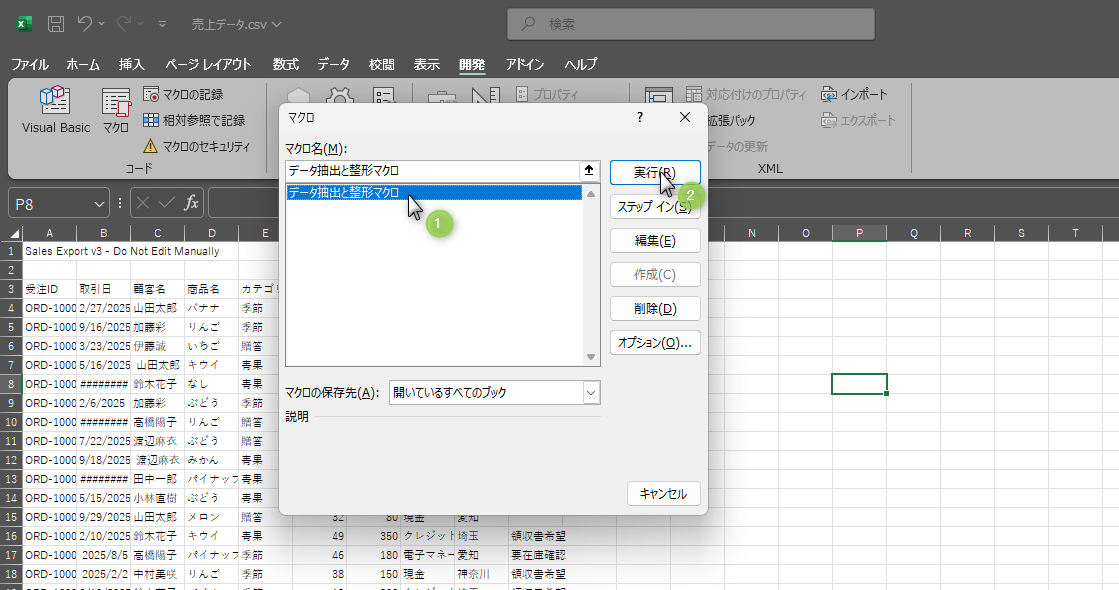Click the キャンセル button in dialog
Viewport: 1119px width, 590px height.
pos(663,494)
